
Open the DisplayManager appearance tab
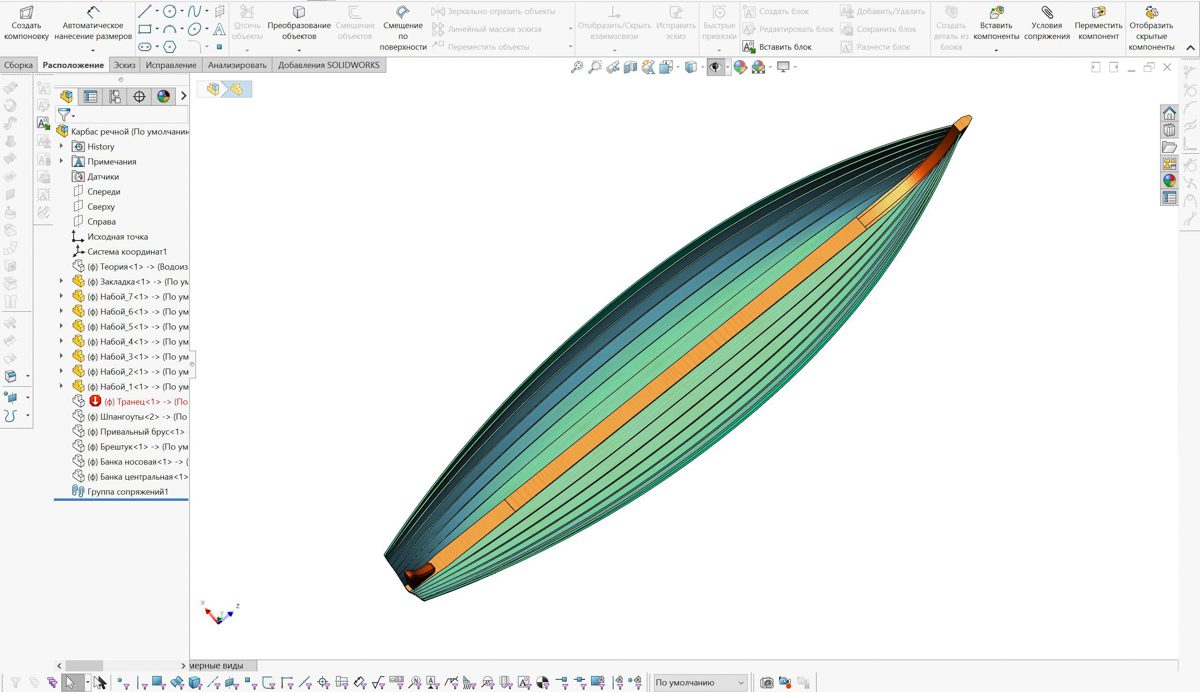163,97
